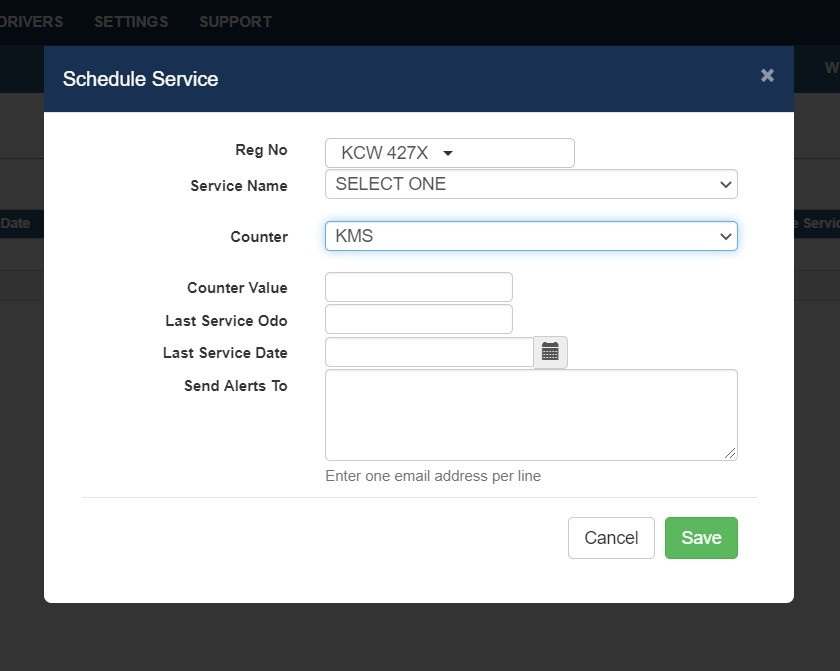
Task: Click the Reg No label
Action: pyautogui.click(x=261, y=150)
